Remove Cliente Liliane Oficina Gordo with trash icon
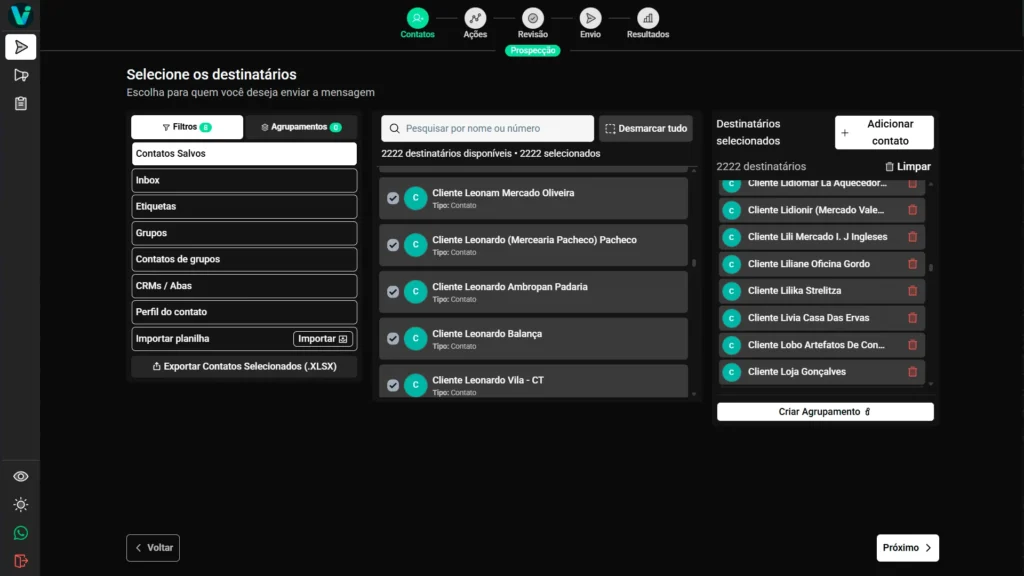1024x576 pixels. click(912, 264)
